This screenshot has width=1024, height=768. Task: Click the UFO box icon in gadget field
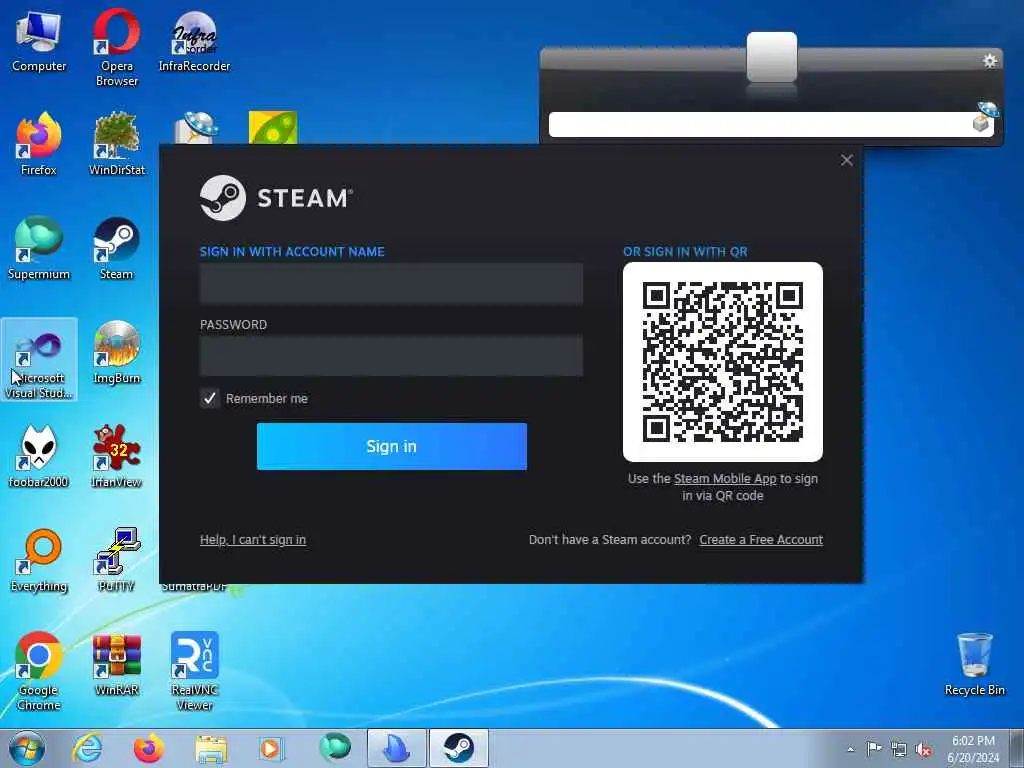tap(984, 117)
